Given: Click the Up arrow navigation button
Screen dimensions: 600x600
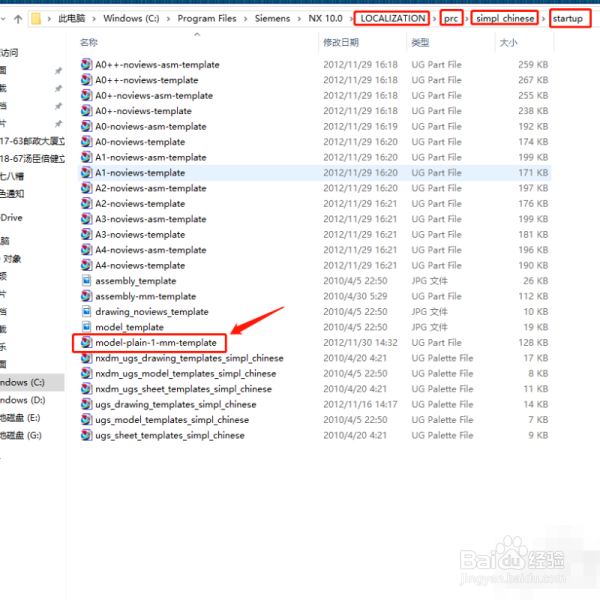Looking at the screenshot, I should [18, 19].
